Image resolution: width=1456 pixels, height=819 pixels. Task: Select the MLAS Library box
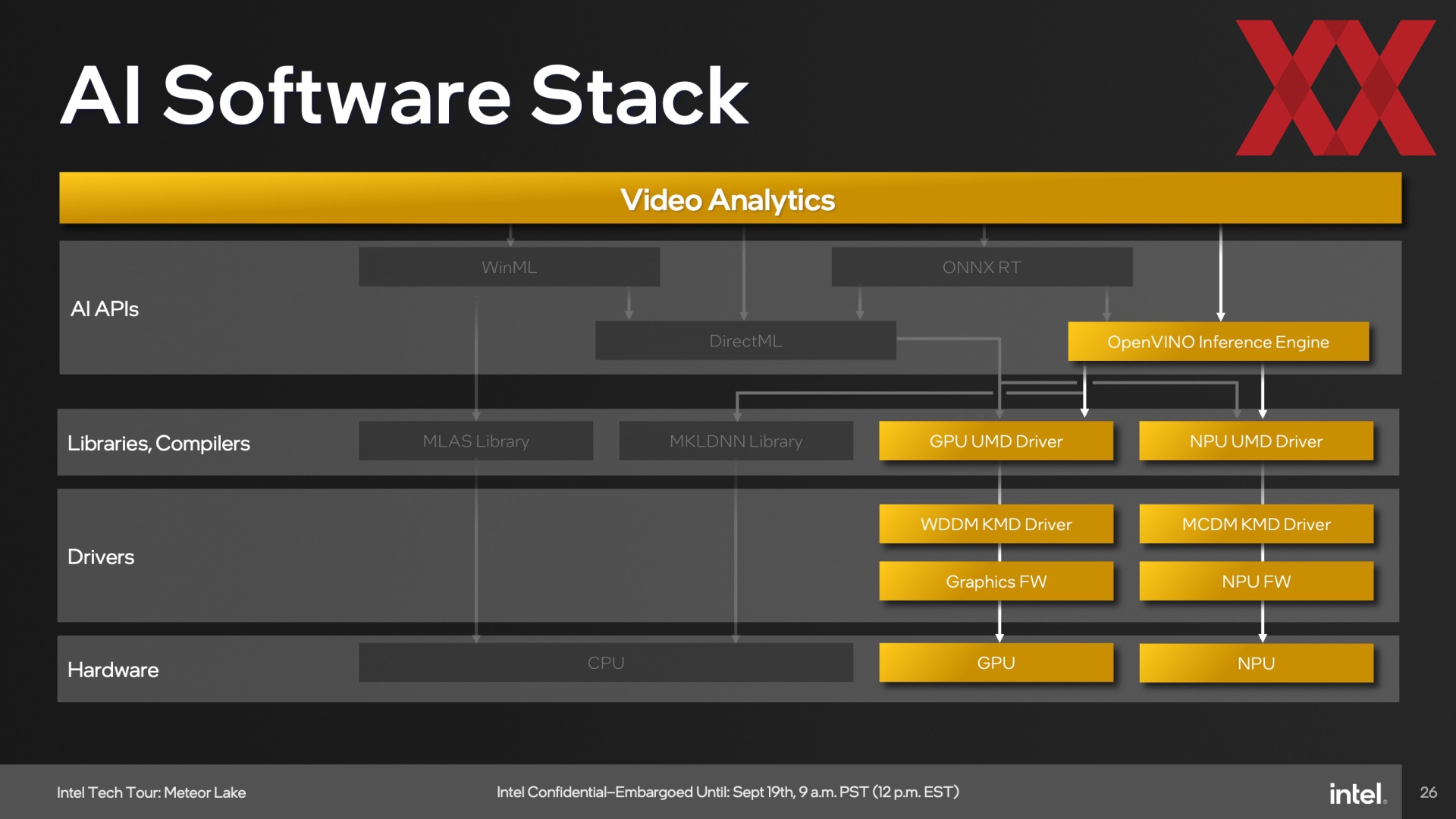point(475,441)
